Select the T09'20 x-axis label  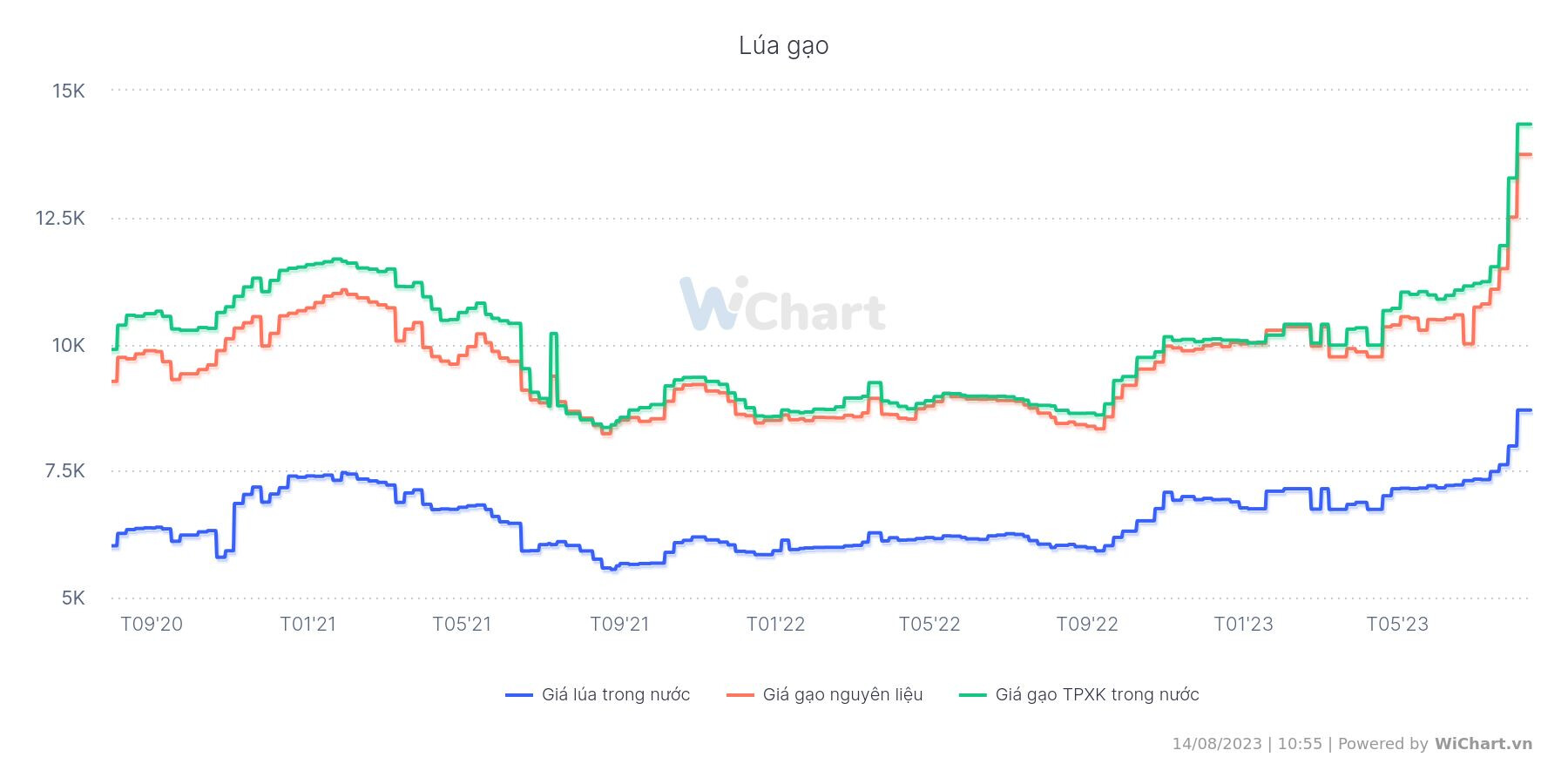tap(152, 625)
